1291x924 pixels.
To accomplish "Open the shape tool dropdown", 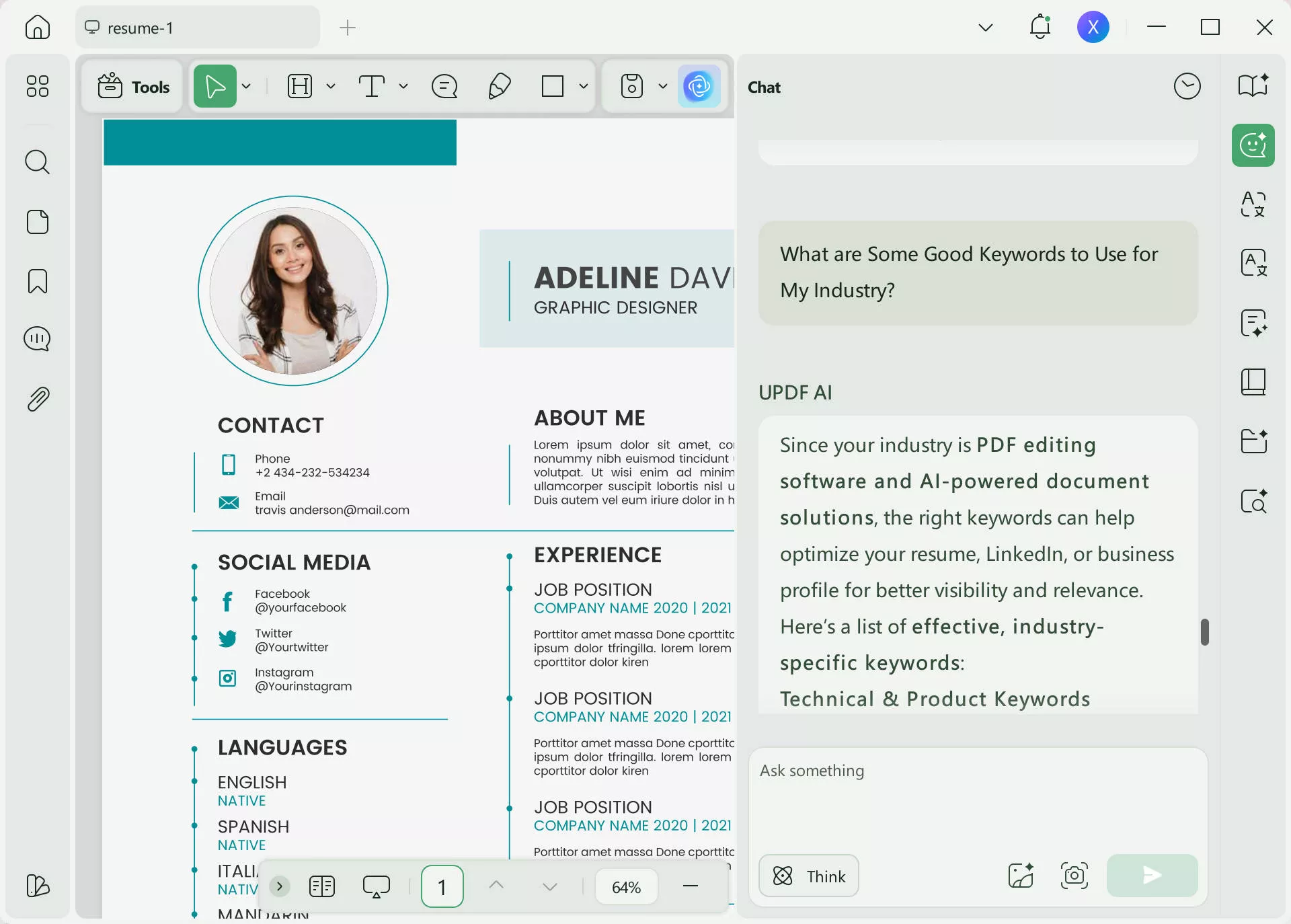I will pos(582,86).
